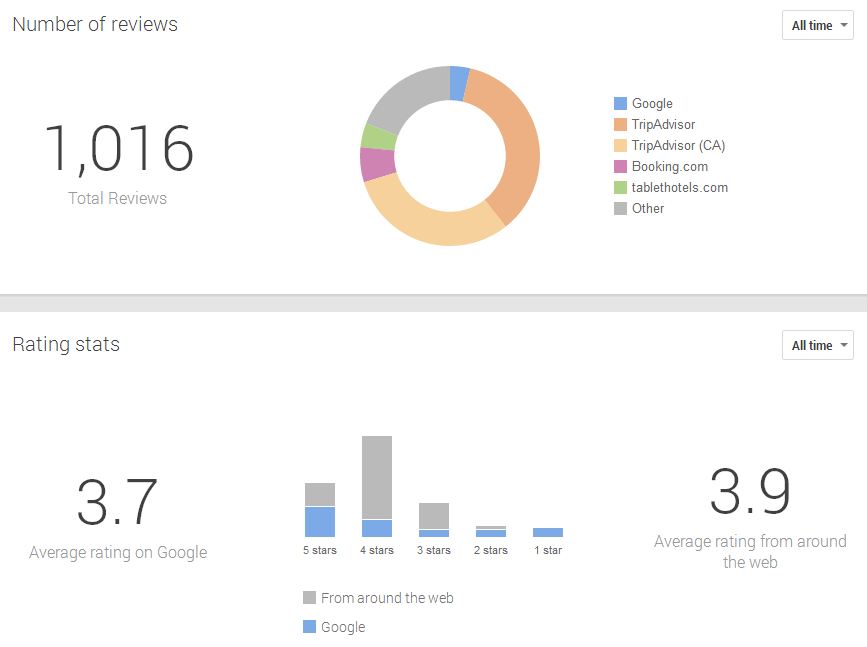Click the 1,016 Total Reviews number
Viewport: 867px width, 647px height.
[118, 149]
